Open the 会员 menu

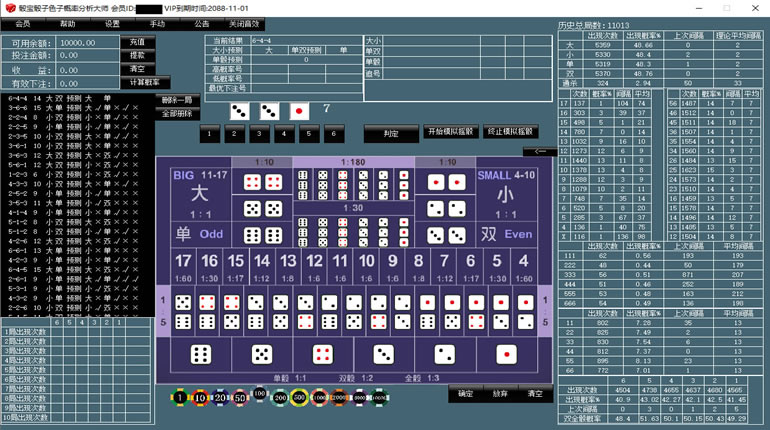pyautogui.click(x=23, y=23)
